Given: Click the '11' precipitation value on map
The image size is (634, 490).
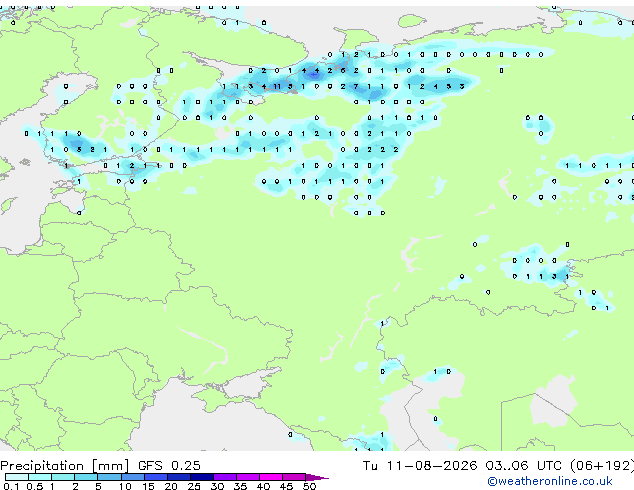Looking at the screenshot, I should pos(277,87).
